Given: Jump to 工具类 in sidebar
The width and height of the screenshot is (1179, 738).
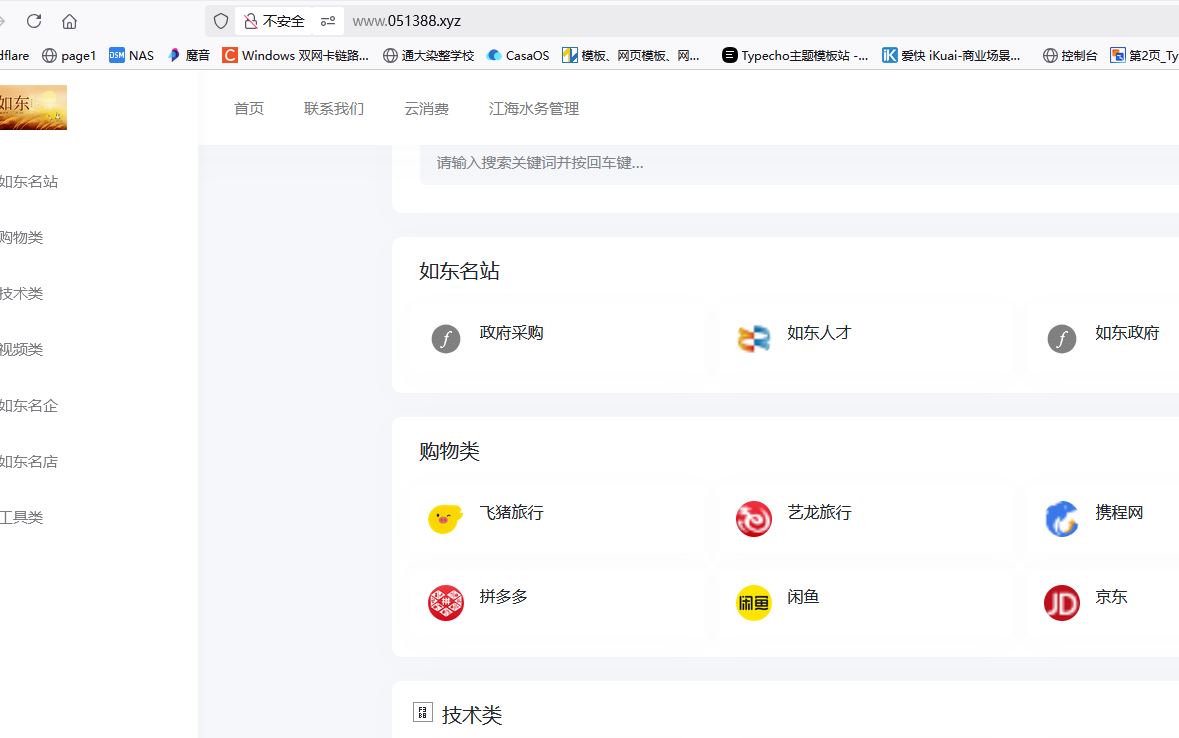Looking at the screenshot, I should (21, 518).
